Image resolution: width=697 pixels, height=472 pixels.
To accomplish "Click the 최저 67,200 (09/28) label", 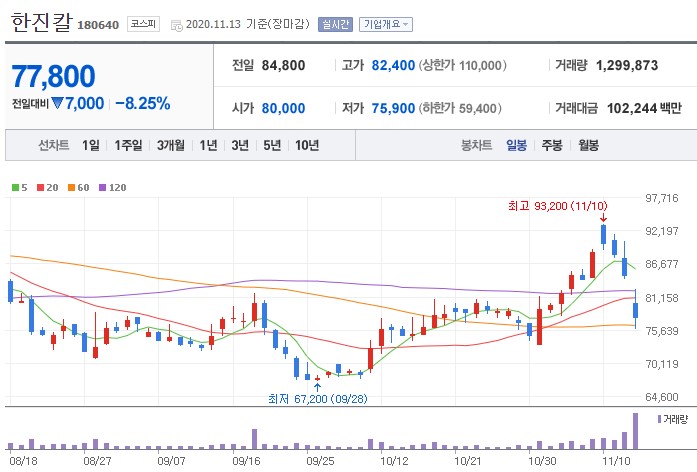I will (317, 399).
